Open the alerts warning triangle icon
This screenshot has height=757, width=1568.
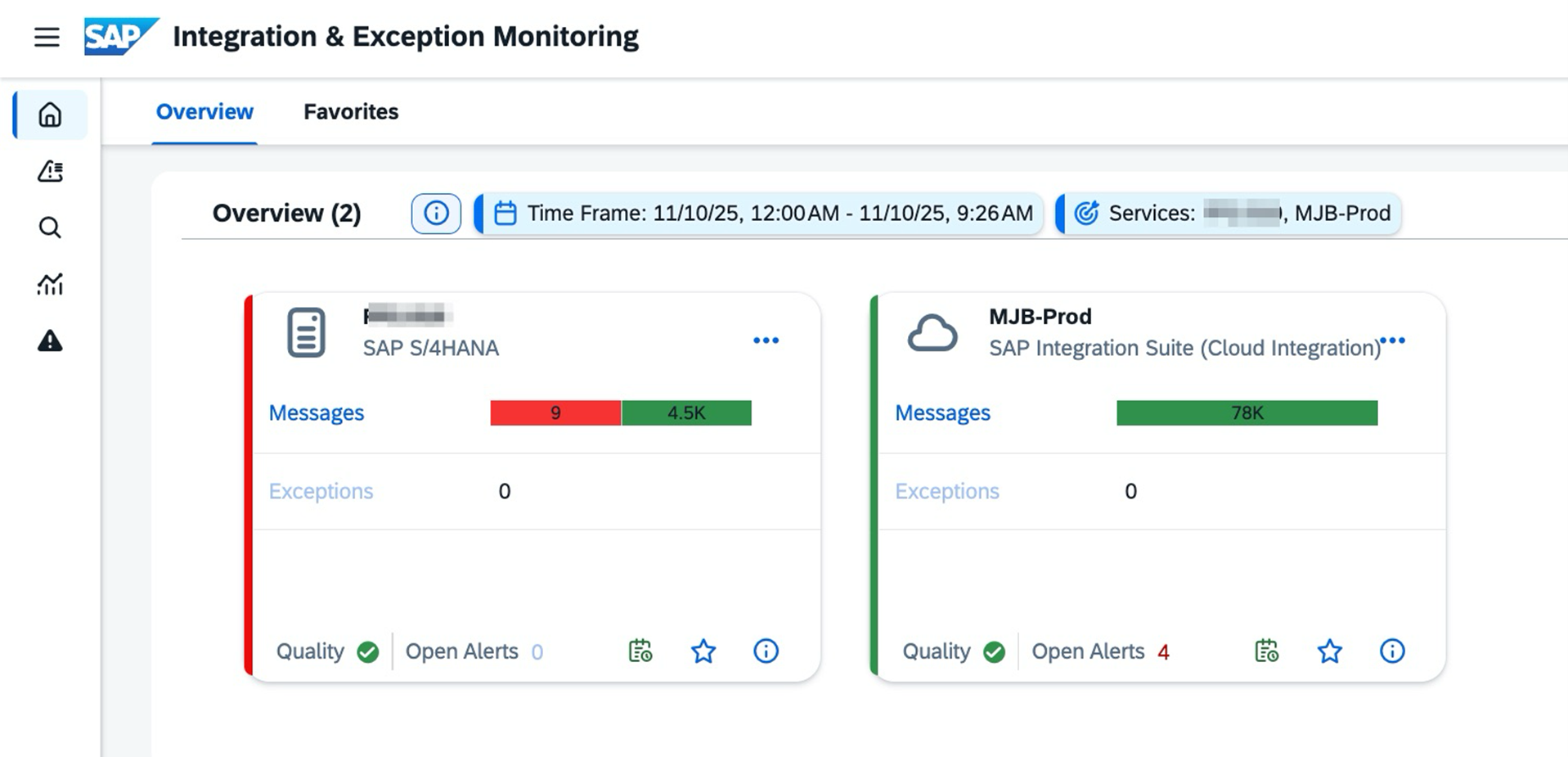(50, 340)
